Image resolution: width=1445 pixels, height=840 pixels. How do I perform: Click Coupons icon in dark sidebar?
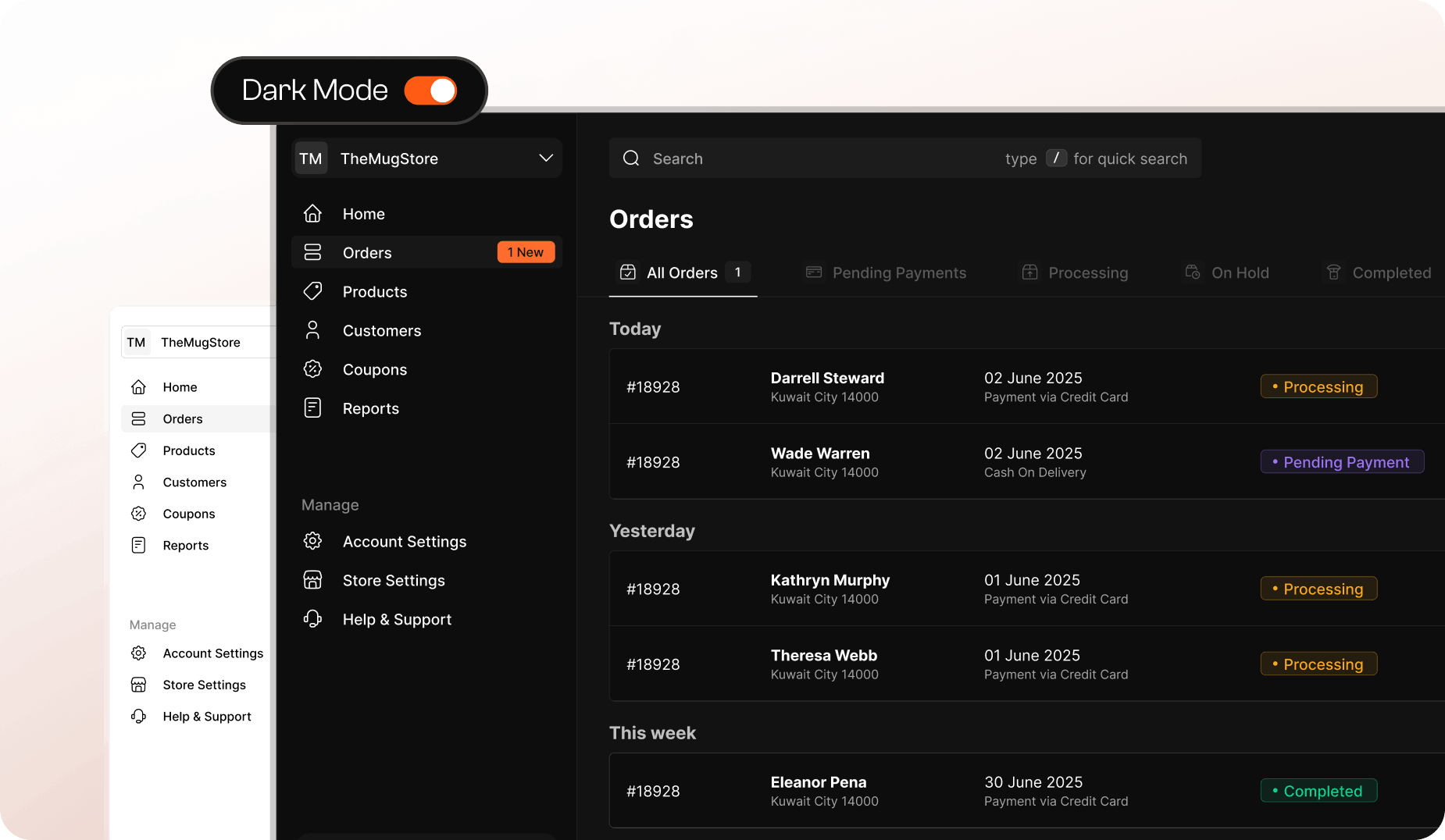(x=312, y=369)
